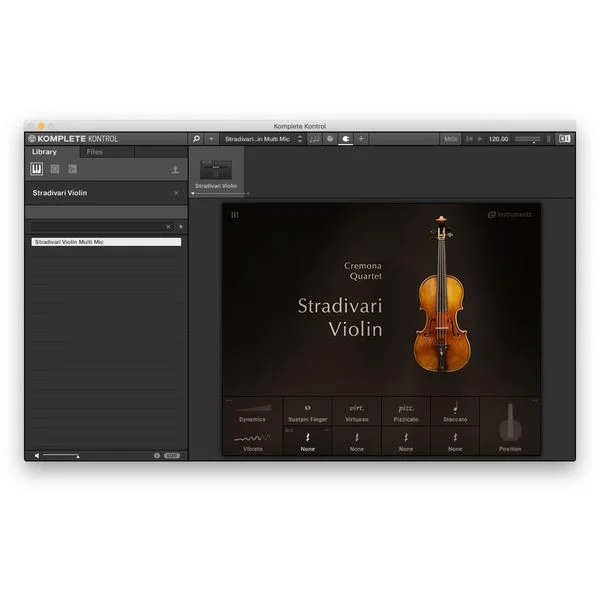Click the EDIT button

(172, 456)
